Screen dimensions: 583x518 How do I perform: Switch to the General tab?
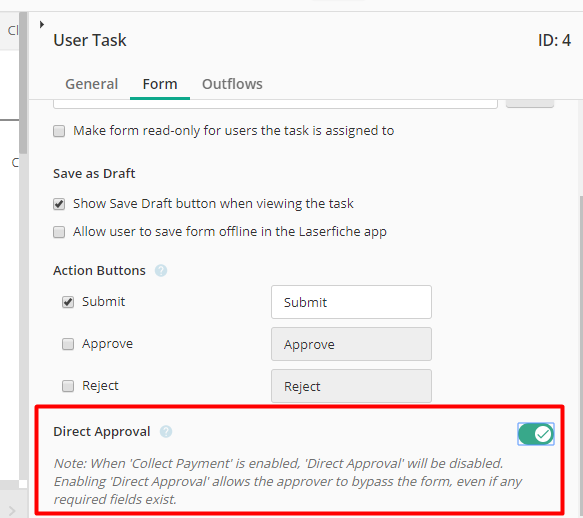91,84
